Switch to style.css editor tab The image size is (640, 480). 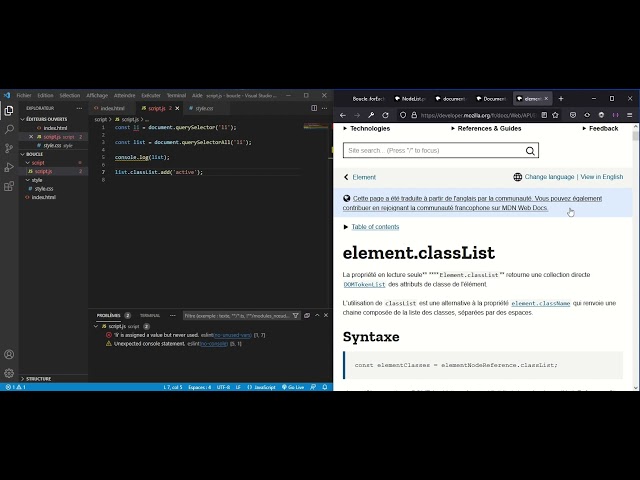pos(202,109)
